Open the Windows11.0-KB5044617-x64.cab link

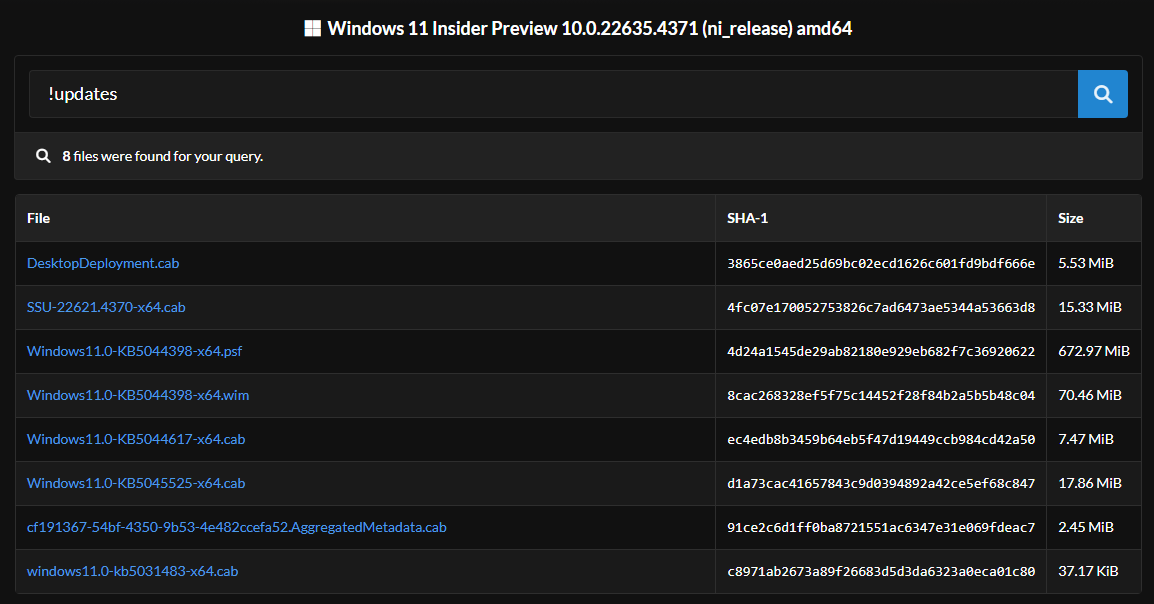point(136,439)
